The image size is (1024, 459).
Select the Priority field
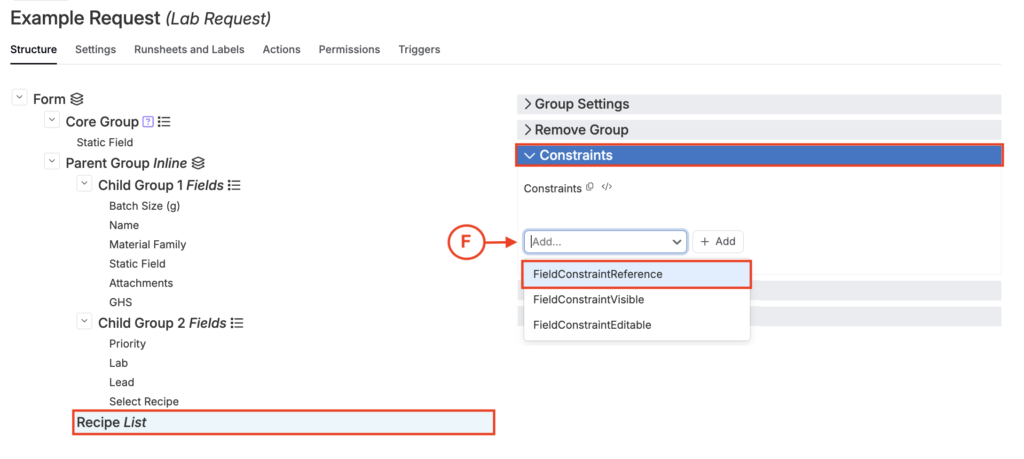[x=127, y=343]
